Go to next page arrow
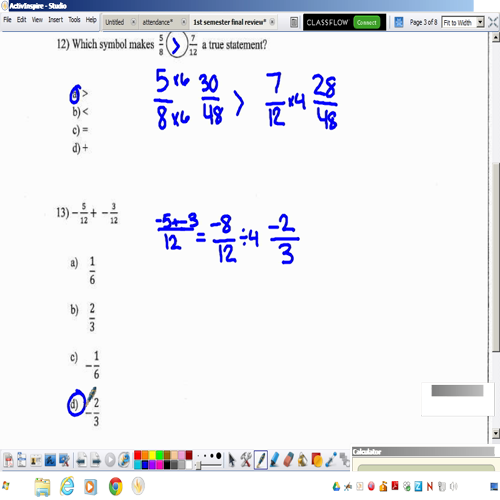The width and height of the screenshot is (500, 500). pyautogui.click(x=96, y=460)
